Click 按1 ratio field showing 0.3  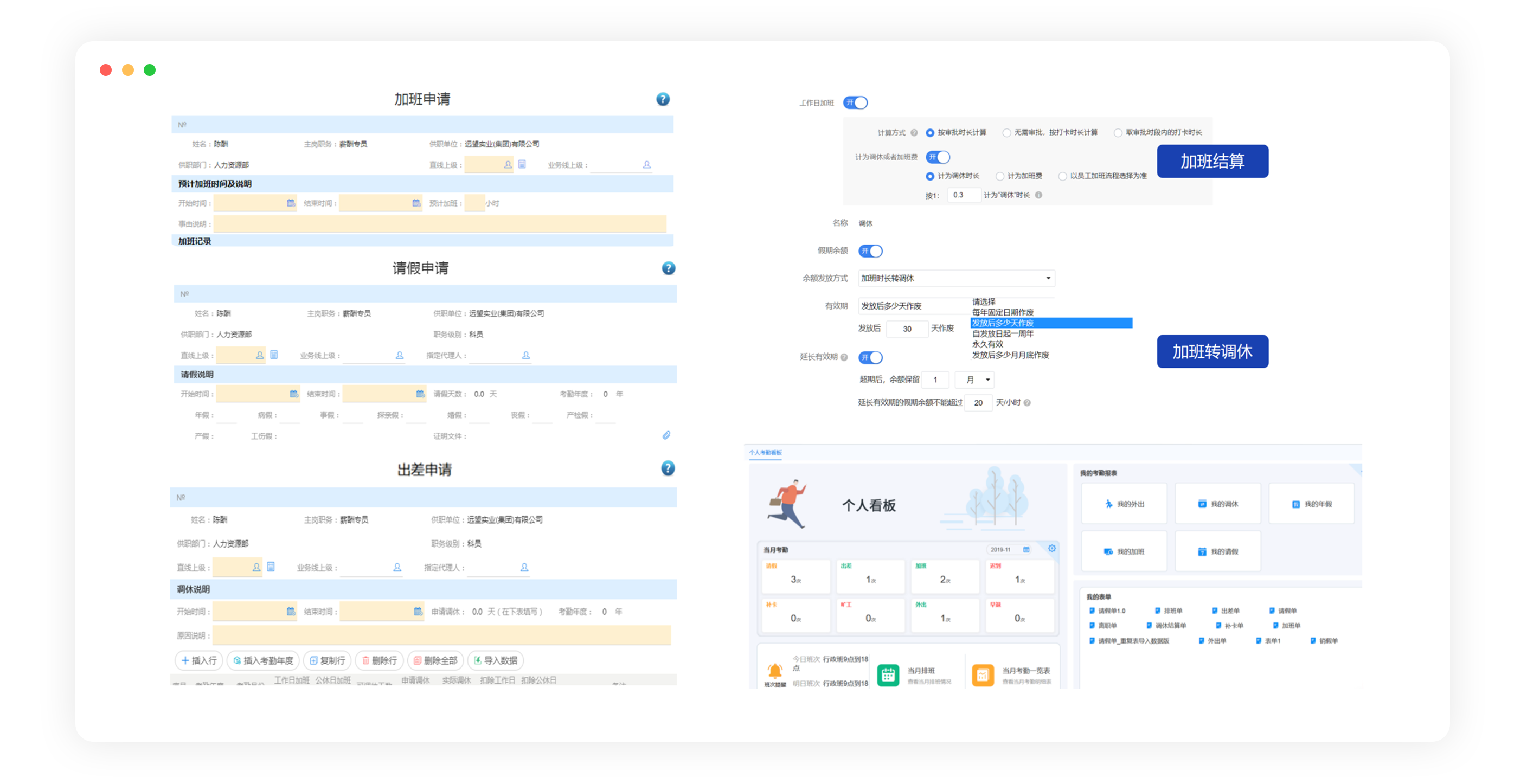964,195
